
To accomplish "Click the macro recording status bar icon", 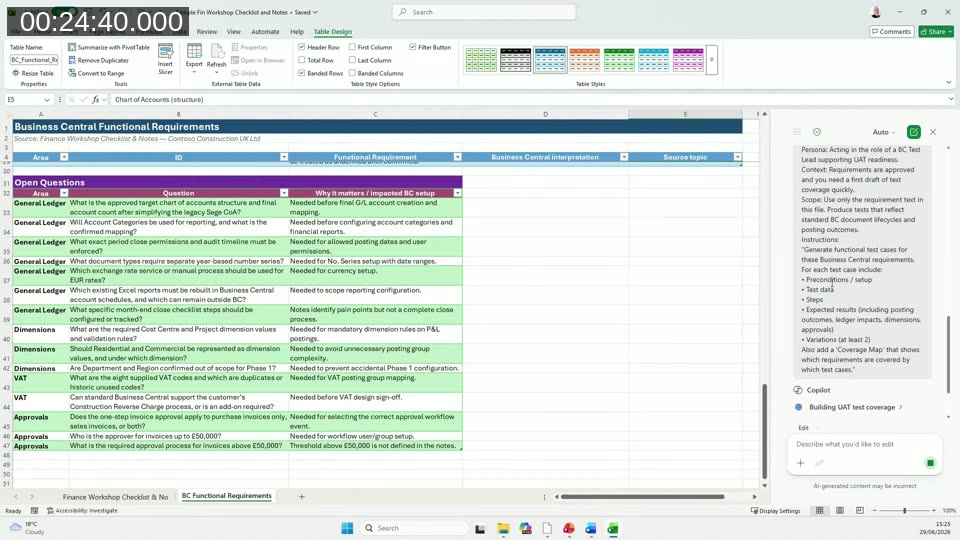I will tap(34, 510).
